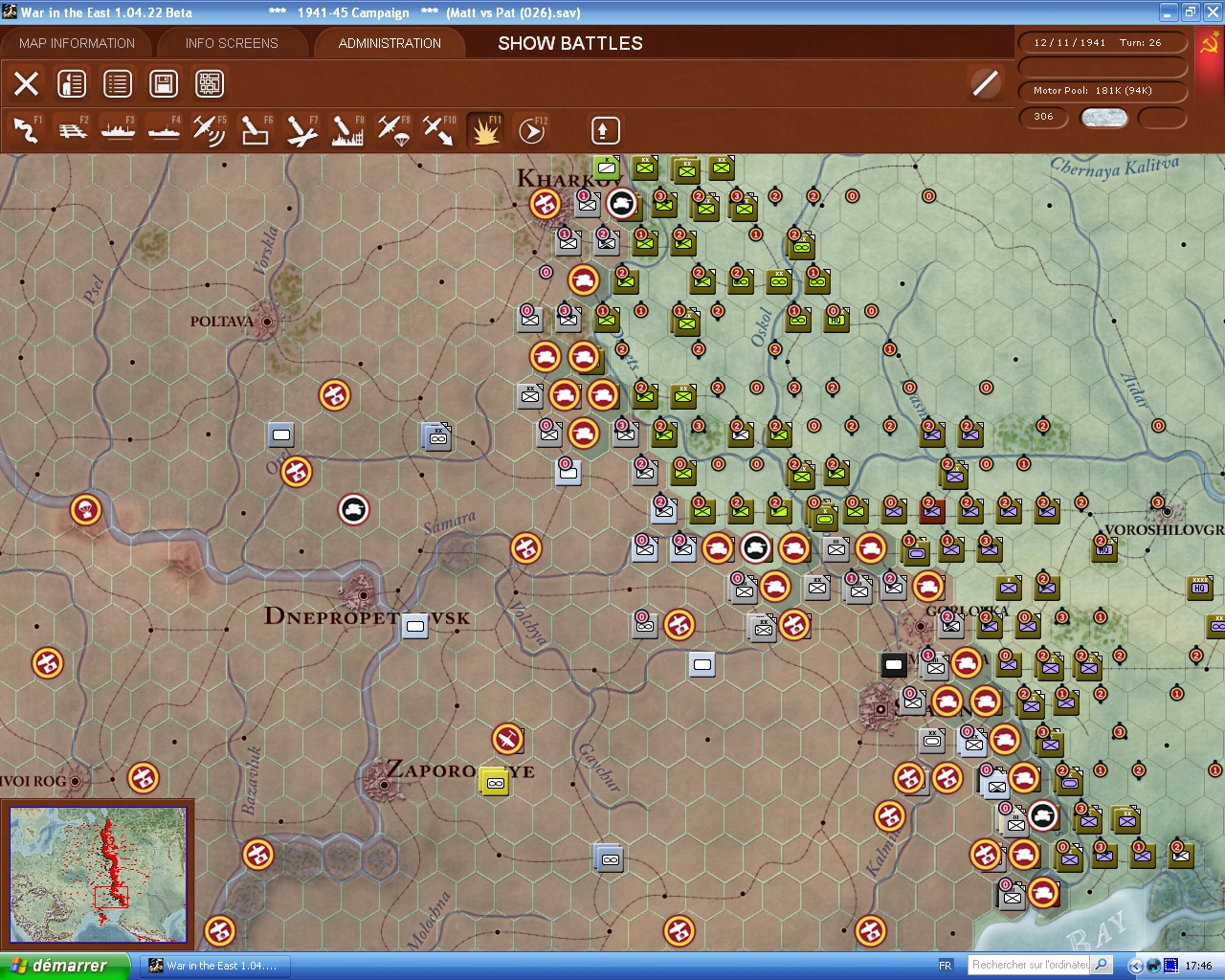The image size is (1225, 980).
Task: Open the list report icon in toolbar
Action: click(x=118, y=84)
